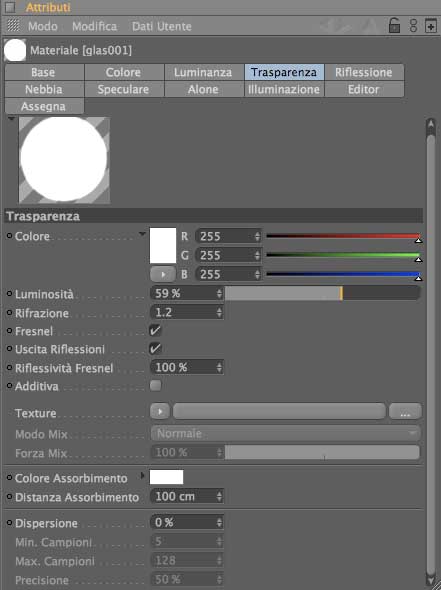Screen dimensions: 441x590
Task: Click the Texture arrow button
Action: click(x=160, y=412)
